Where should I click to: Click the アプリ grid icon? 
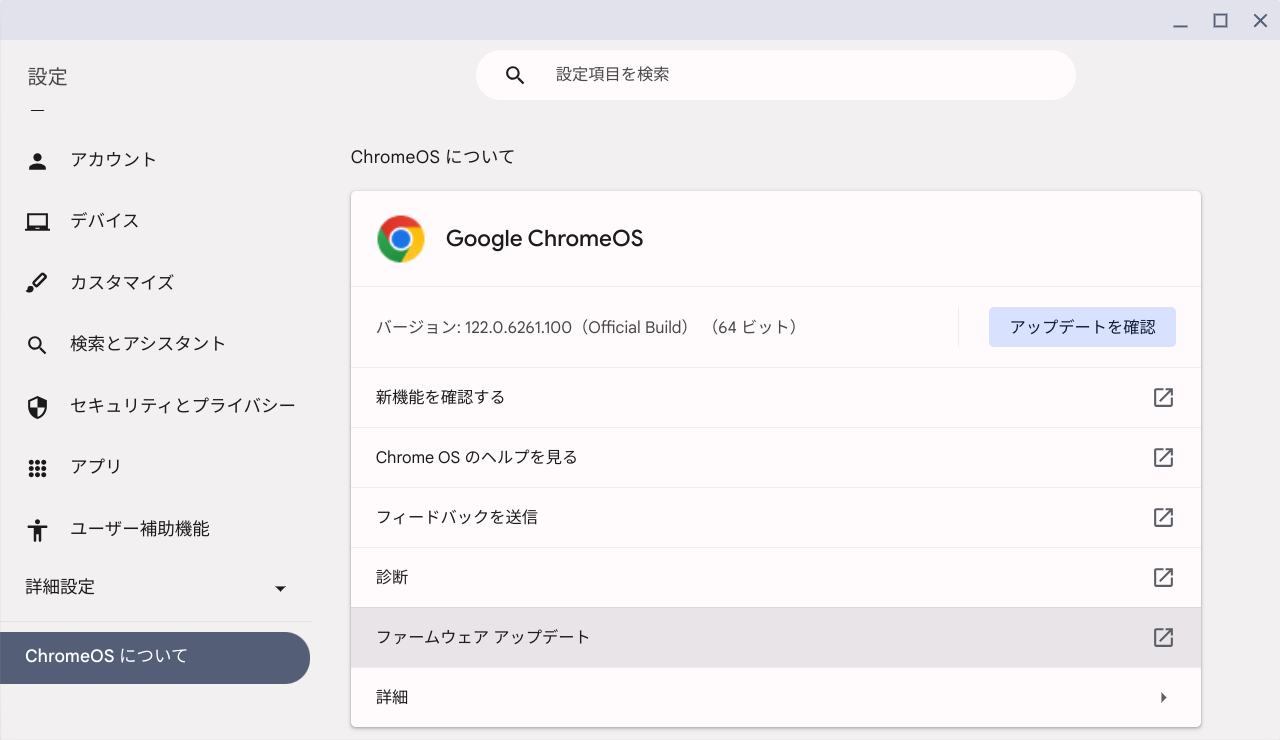(x=37, y=466)
